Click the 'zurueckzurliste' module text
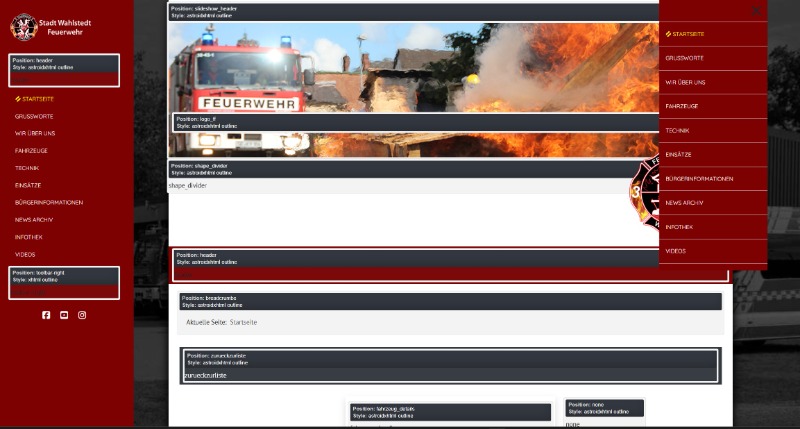 (x=206, y=375)
